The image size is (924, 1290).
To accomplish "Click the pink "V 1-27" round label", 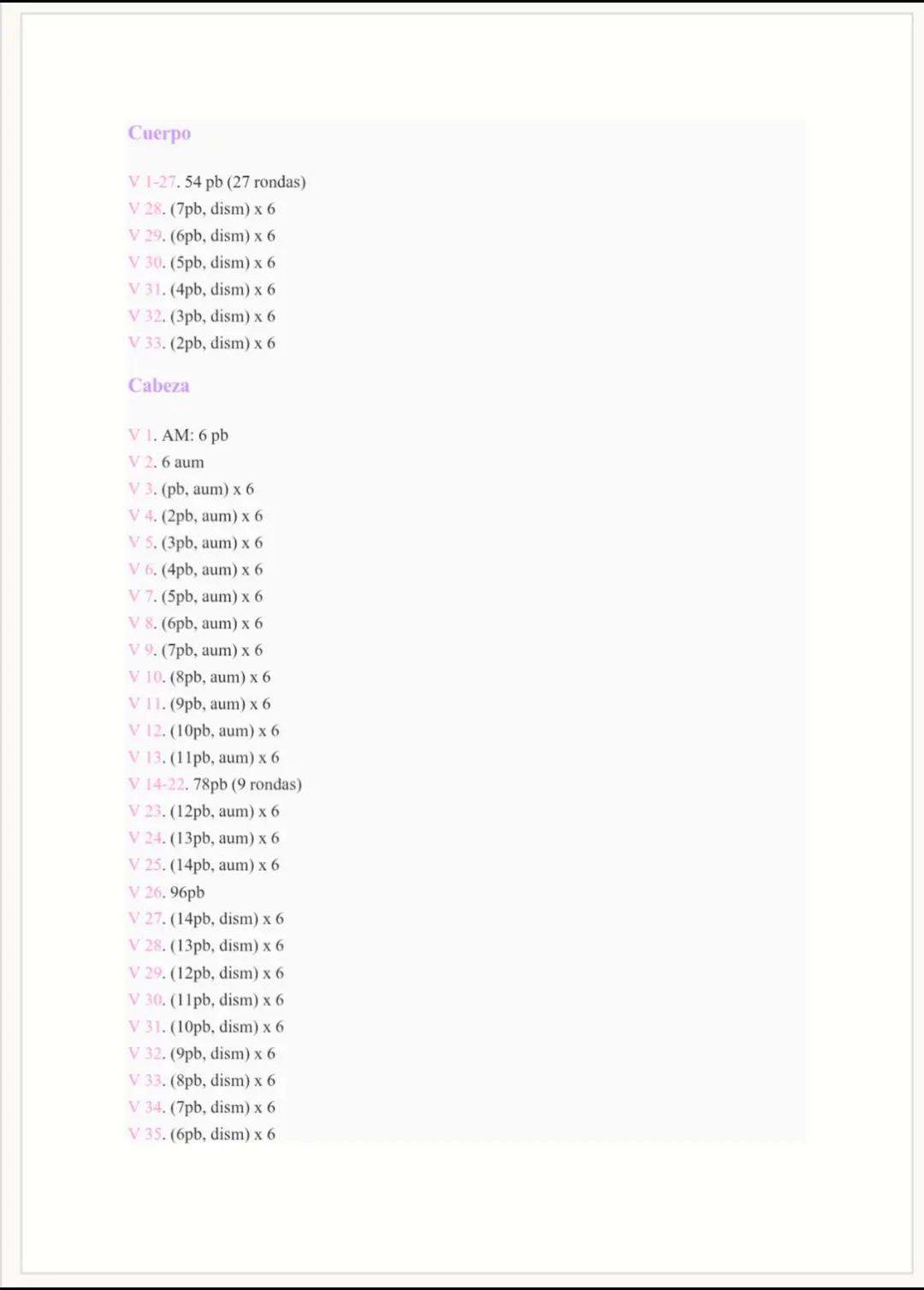I will pyautogui.click(x=152, y=182).
